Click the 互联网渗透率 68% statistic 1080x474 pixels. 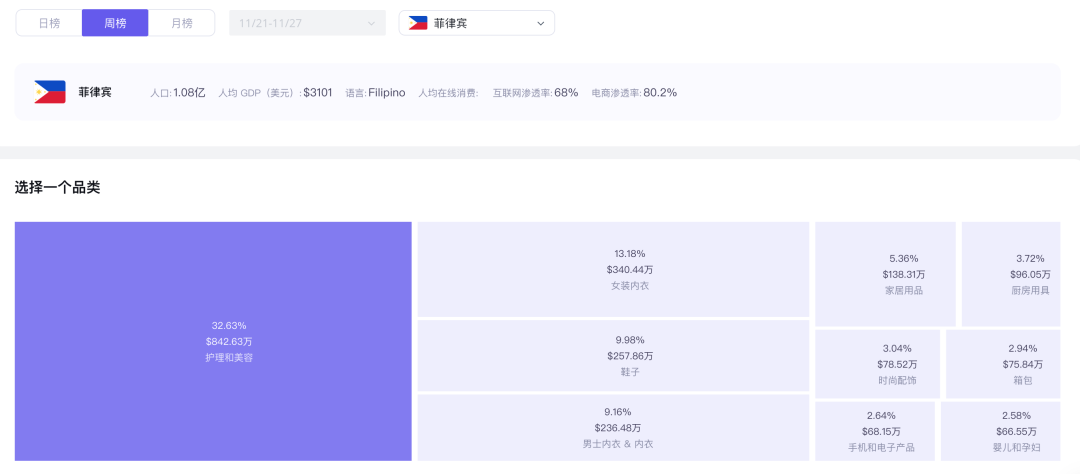[x=535, y=92]
